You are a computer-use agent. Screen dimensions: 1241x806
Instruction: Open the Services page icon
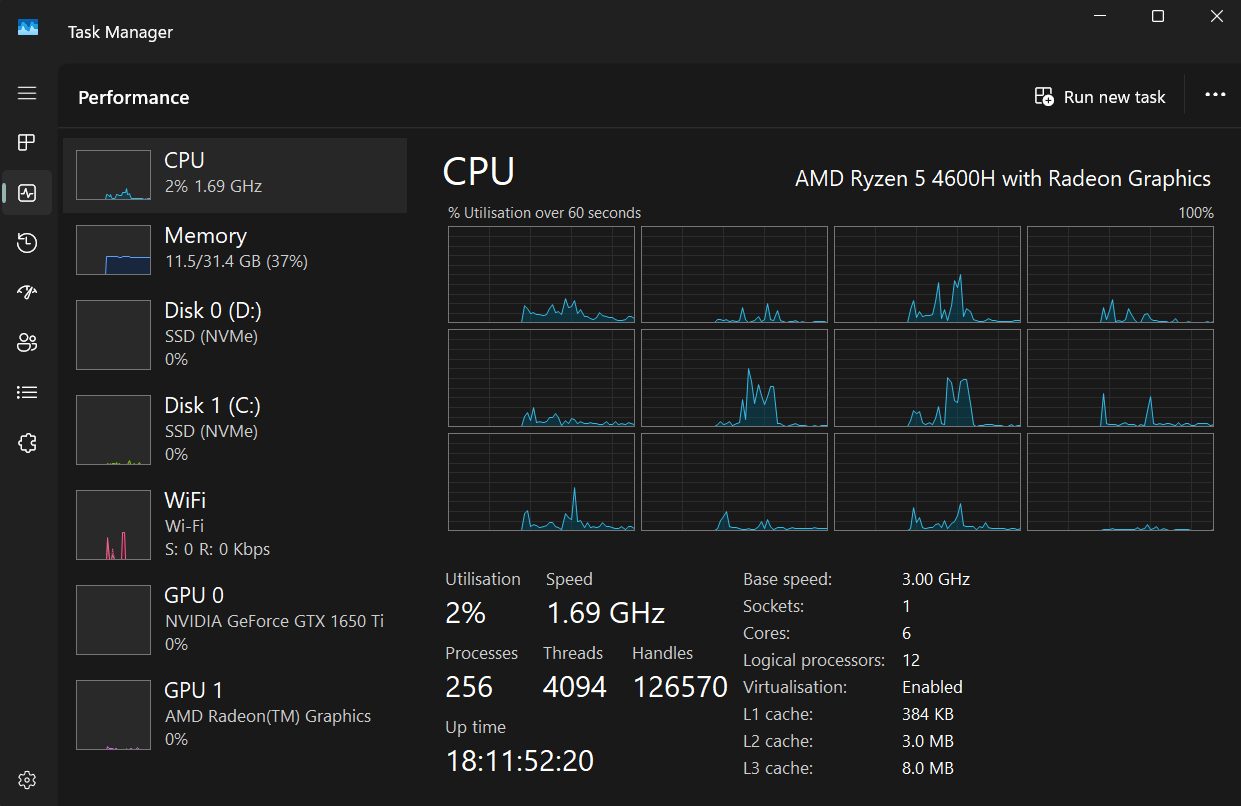[27, 443]
